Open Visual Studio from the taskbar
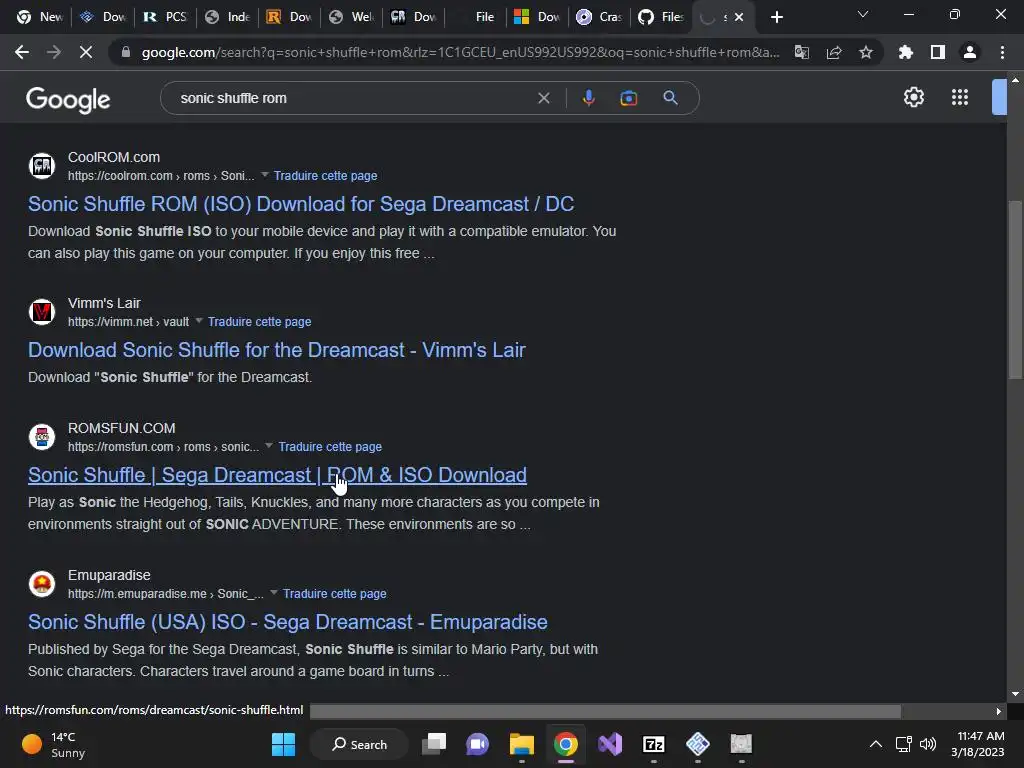This screenshot has width=1024, height=768. [610, 744]
